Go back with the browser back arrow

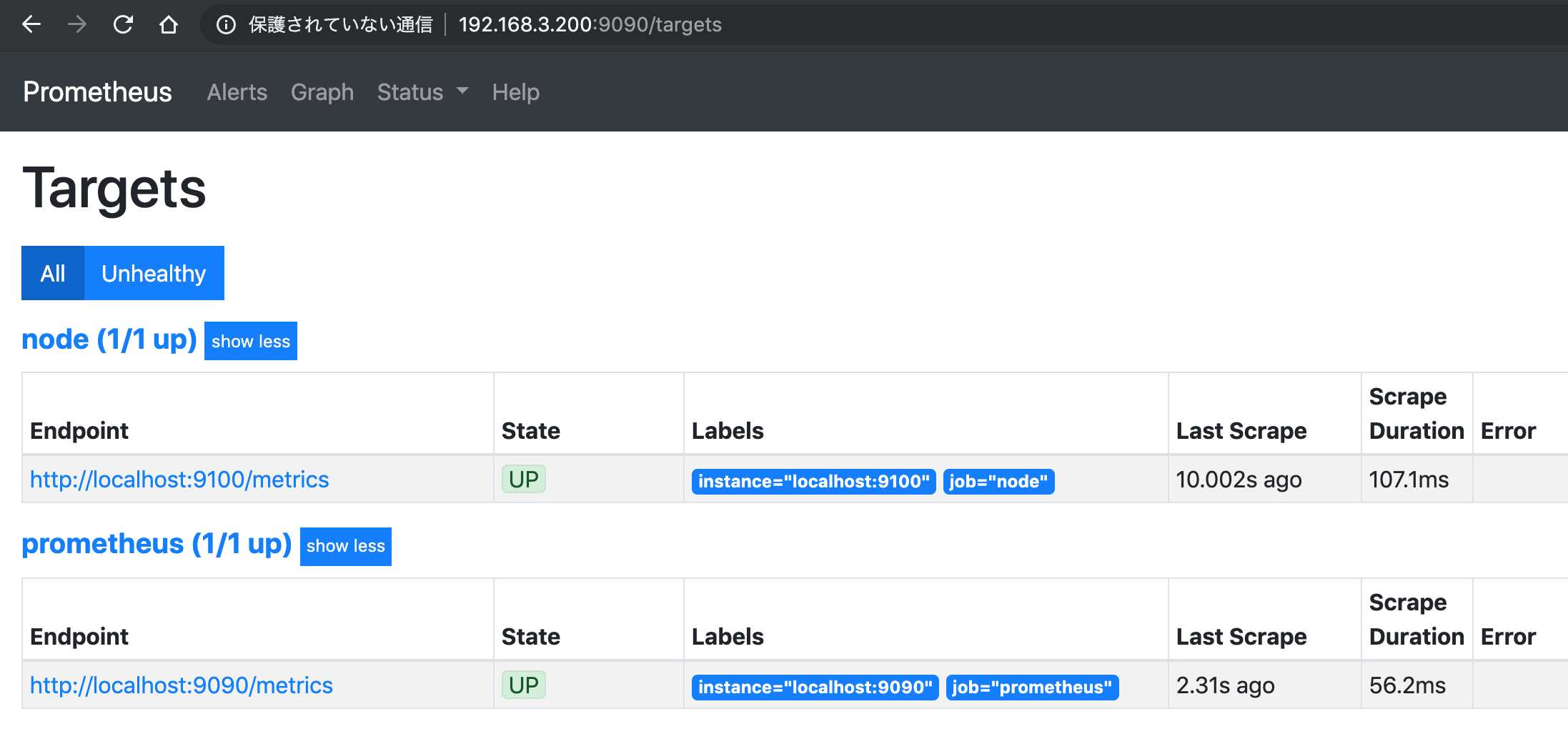click(x=31, y=25)
